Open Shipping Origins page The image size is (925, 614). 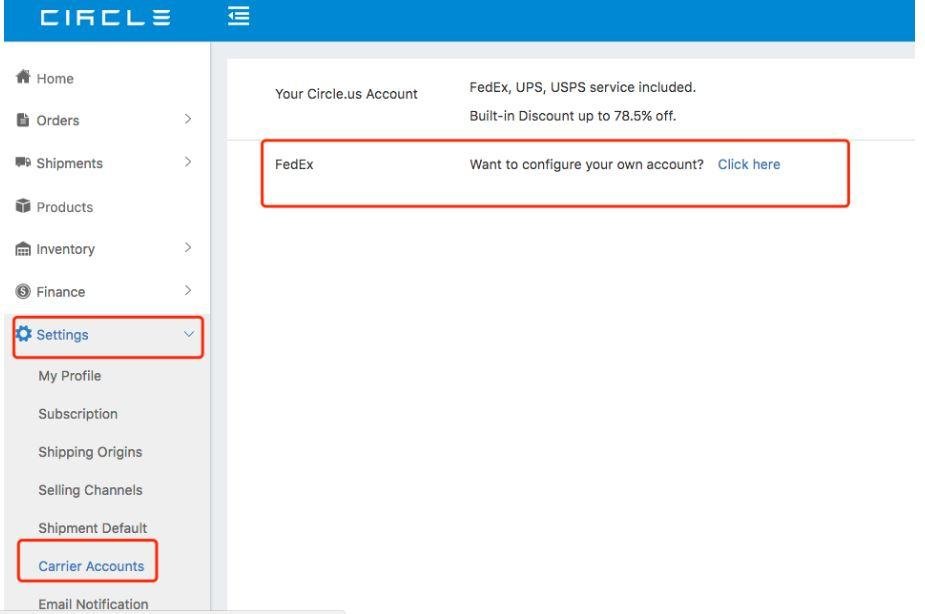point(90,452)
